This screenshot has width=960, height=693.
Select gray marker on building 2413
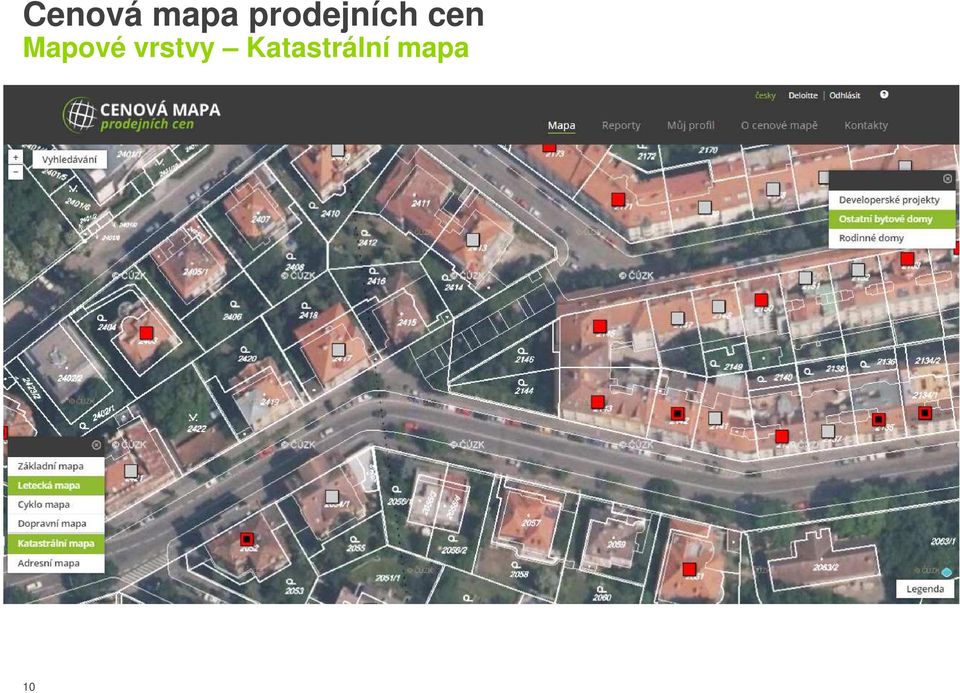[473, 240]
